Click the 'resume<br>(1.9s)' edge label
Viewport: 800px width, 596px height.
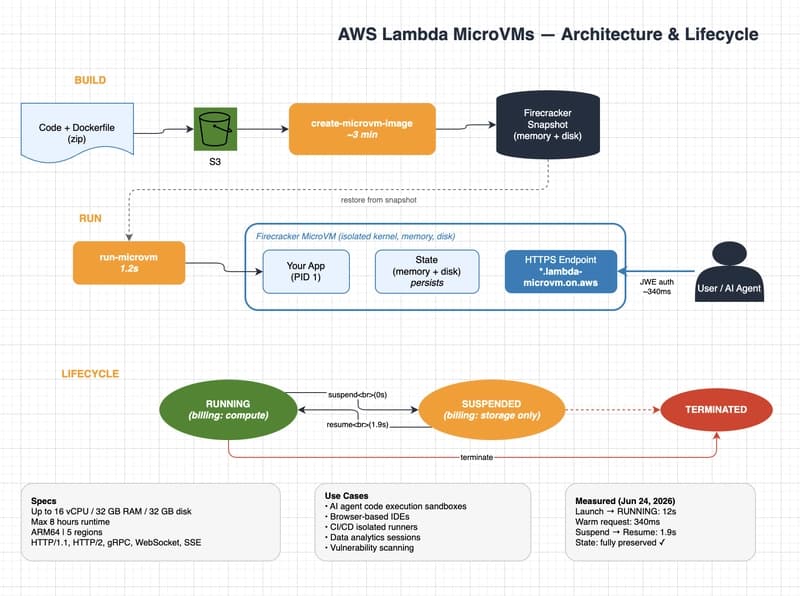pos(357,425)
